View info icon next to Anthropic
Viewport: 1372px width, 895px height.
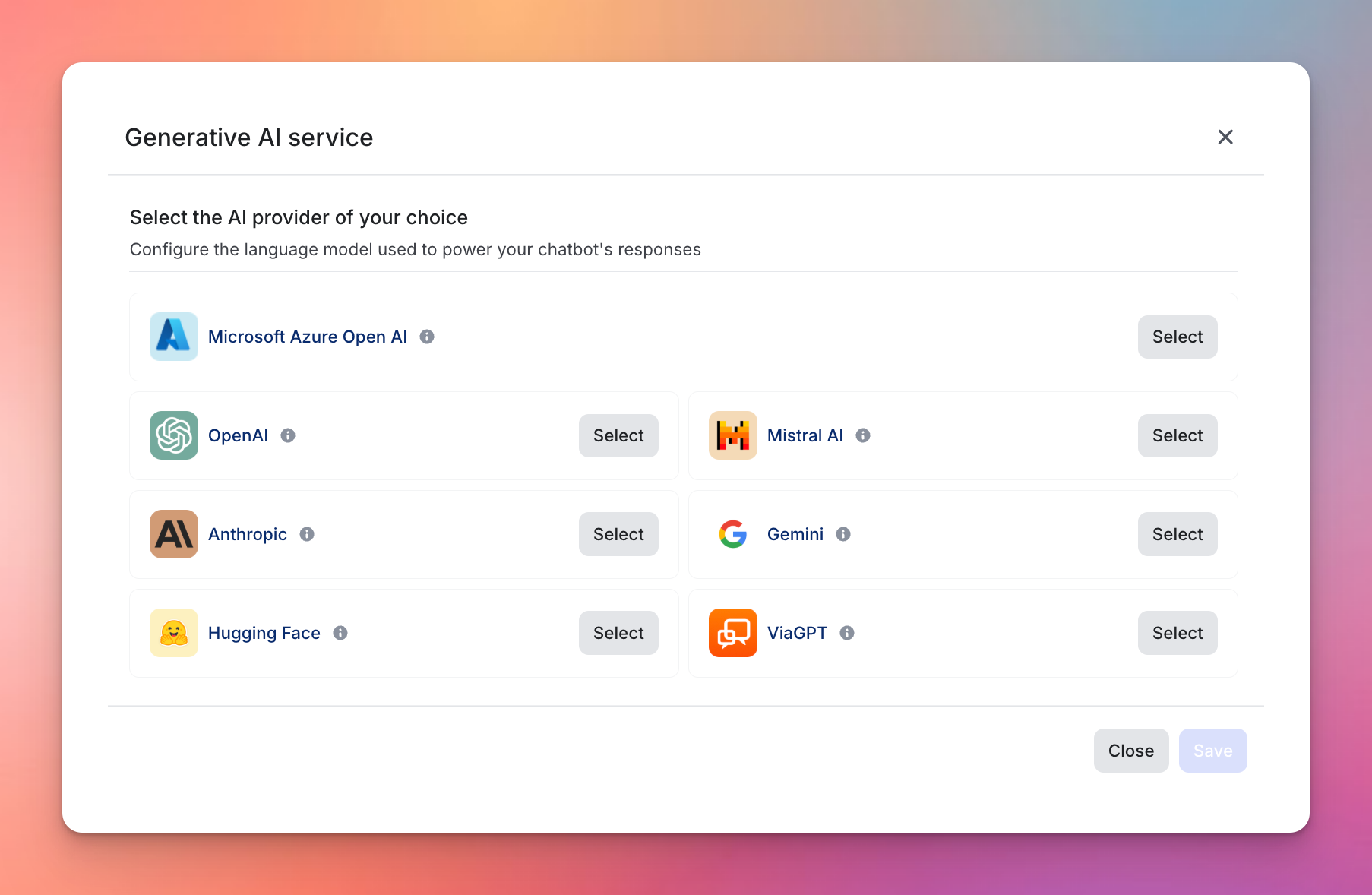tap(307, 534)
